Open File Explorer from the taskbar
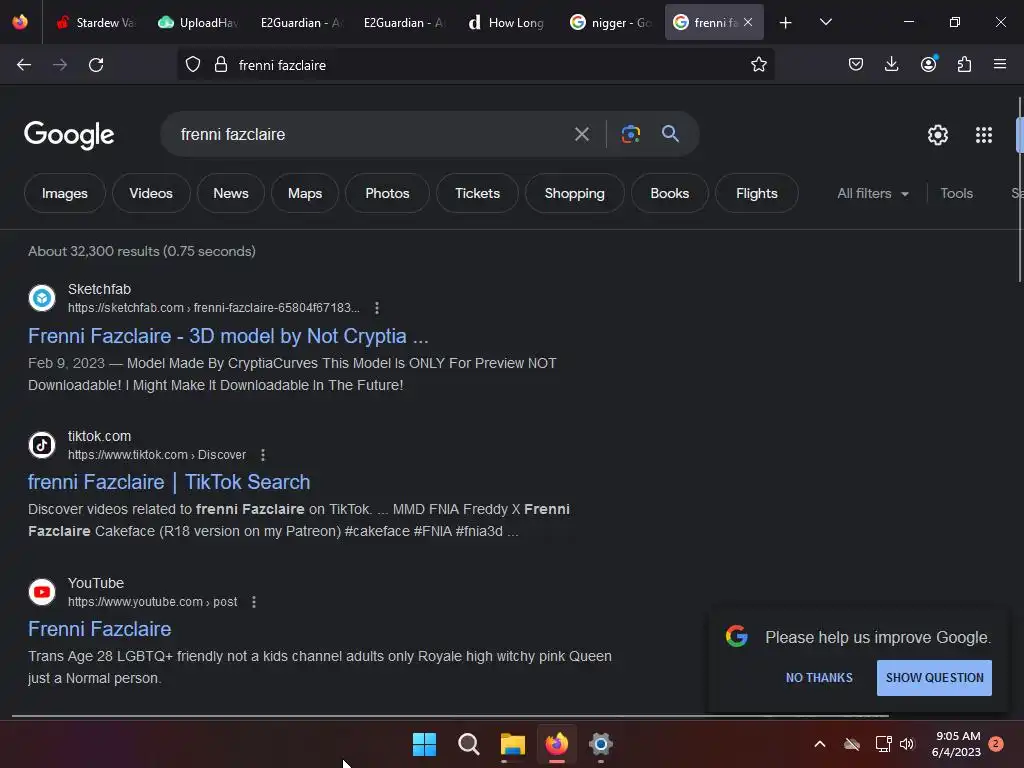Screen dimensions: 1024x768 [513, 744]
